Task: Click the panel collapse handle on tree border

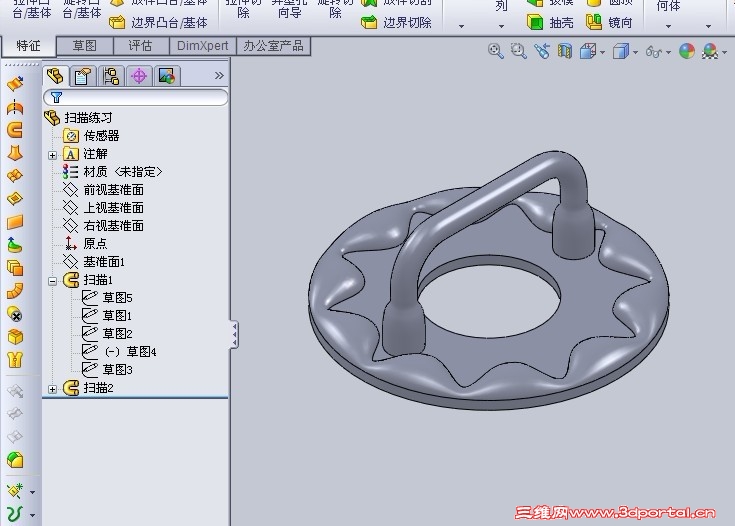Action: coord(234,335)
